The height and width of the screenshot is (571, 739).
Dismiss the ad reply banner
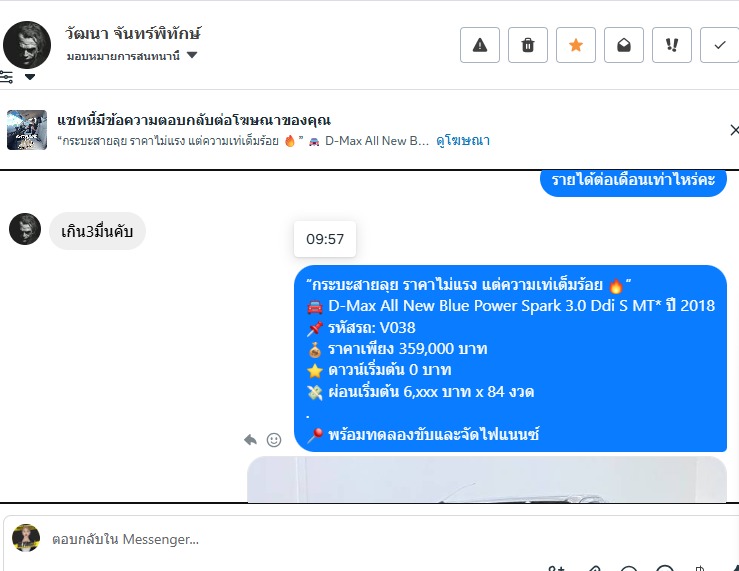[x=734, y=130]
